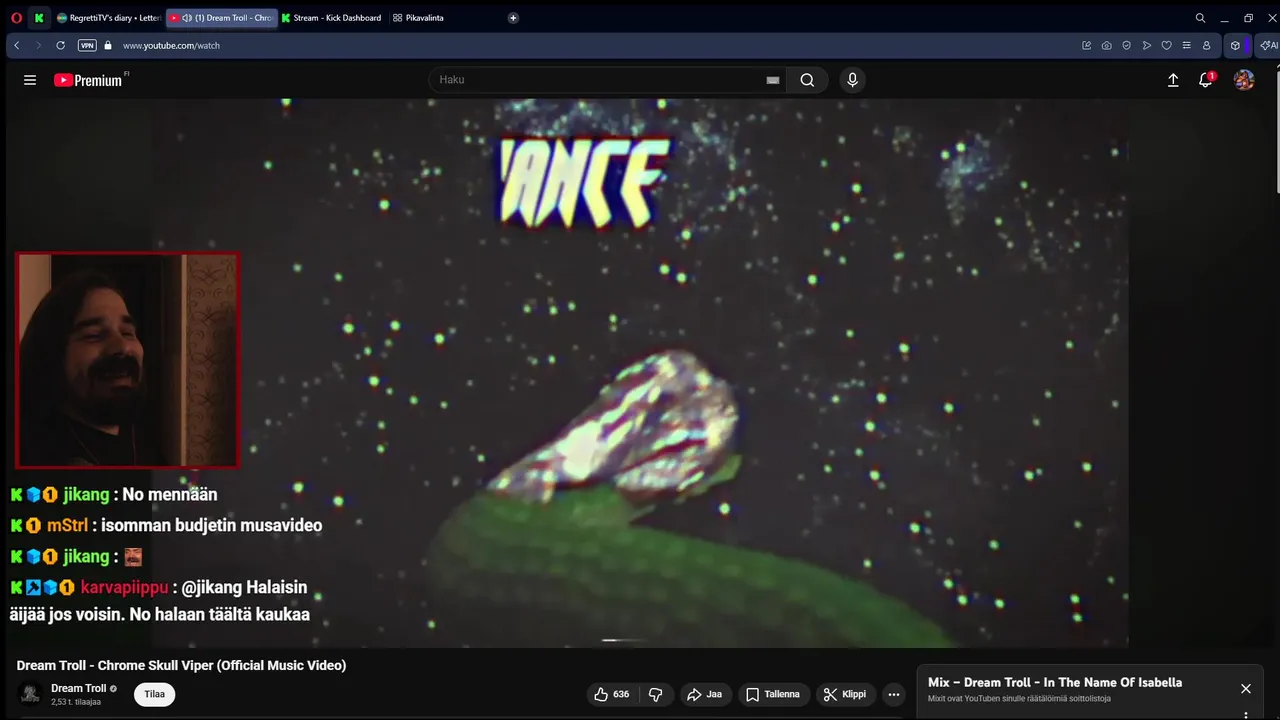Take a snapshot with the camera icon
Viewport: 1280px width, 720px height.
pyautogui.click(x=1106, y=45)
